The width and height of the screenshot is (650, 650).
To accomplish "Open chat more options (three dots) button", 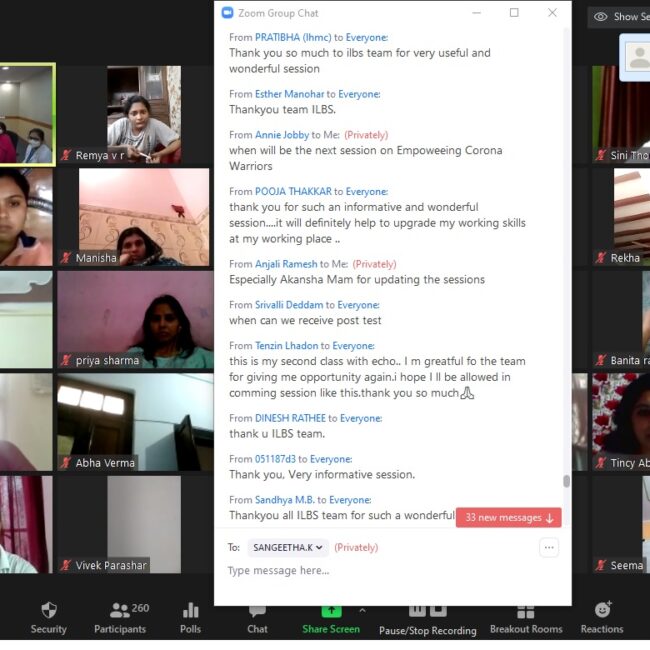I will click(x=548, y=547).
